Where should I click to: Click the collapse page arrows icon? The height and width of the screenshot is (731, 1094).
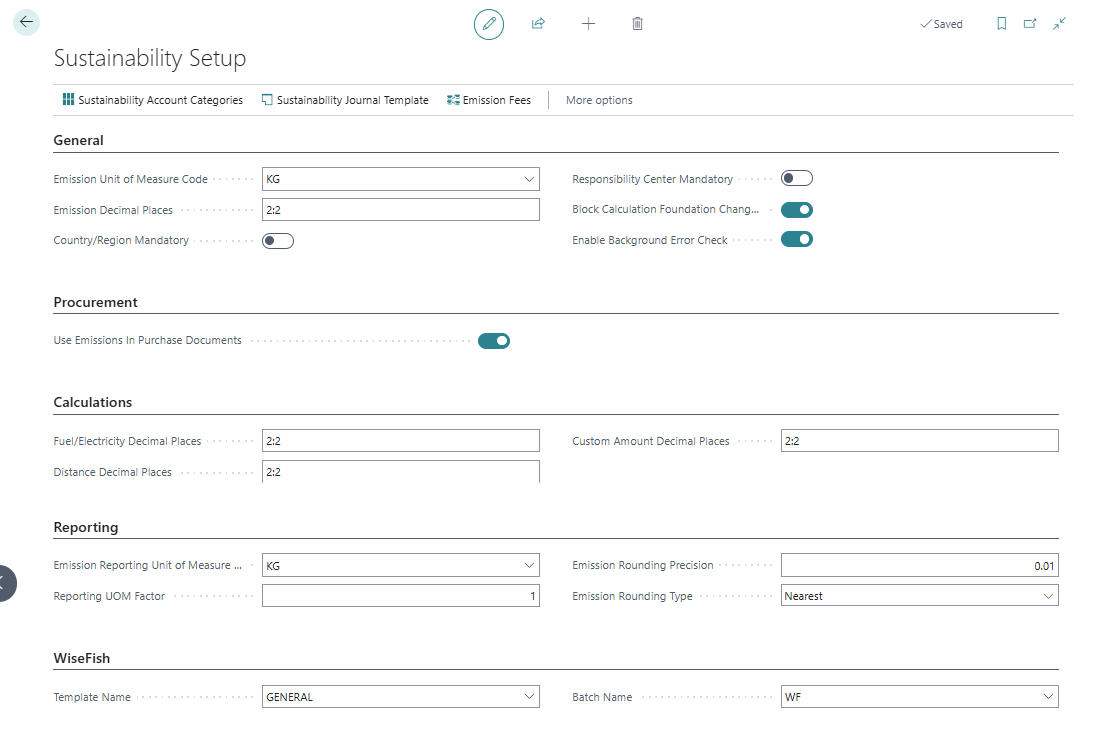click(x=1059, y=24)
